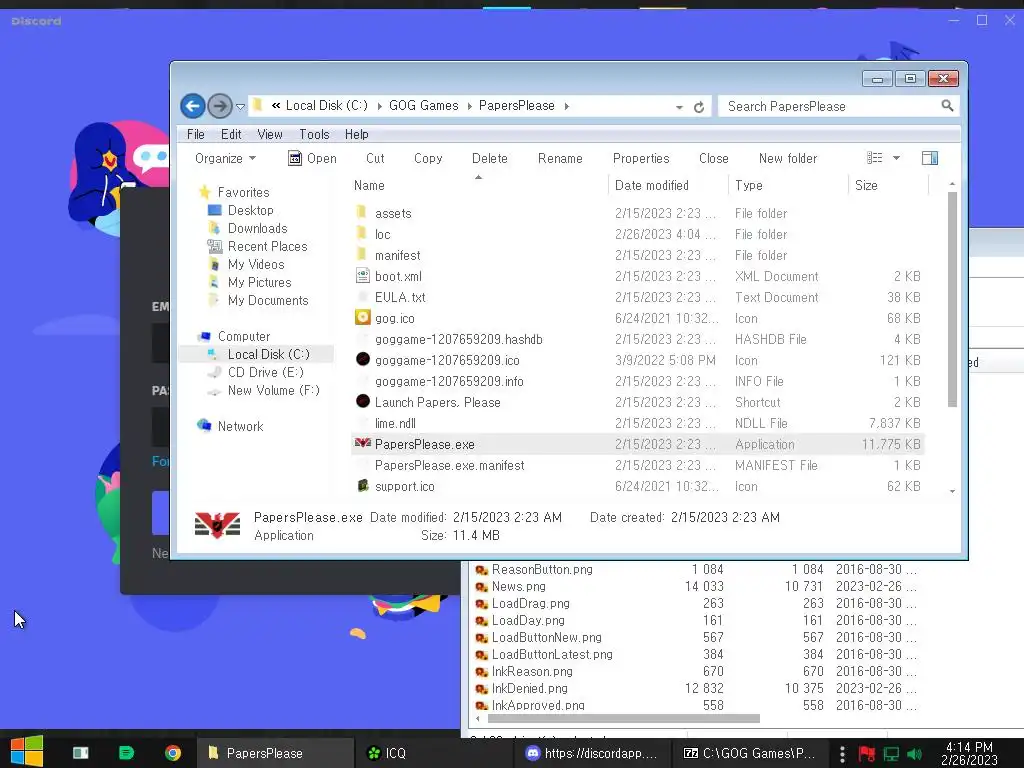Select the assets folder icon

coord(362,212)
